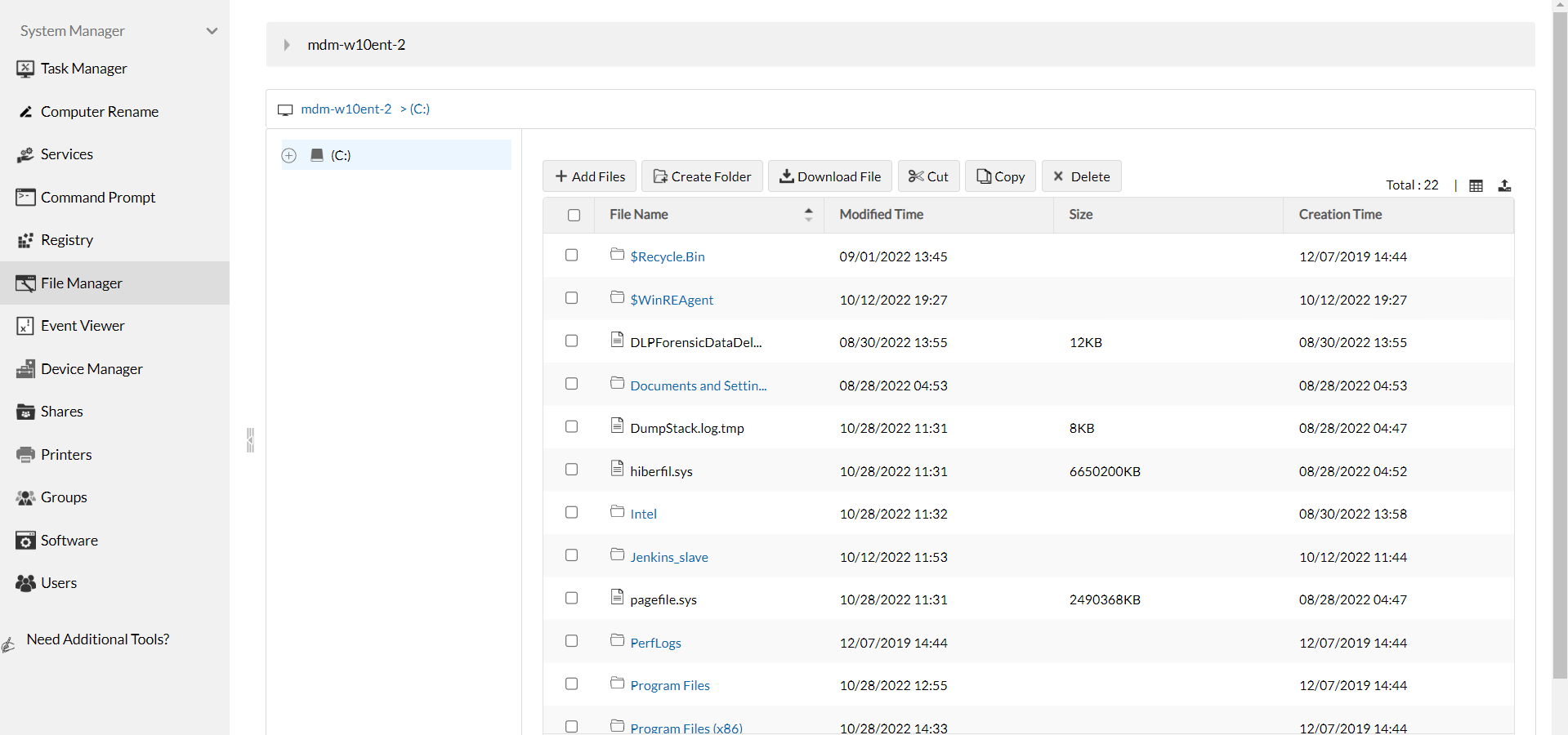Click the sidebar collapse handle

click(250, 440)
